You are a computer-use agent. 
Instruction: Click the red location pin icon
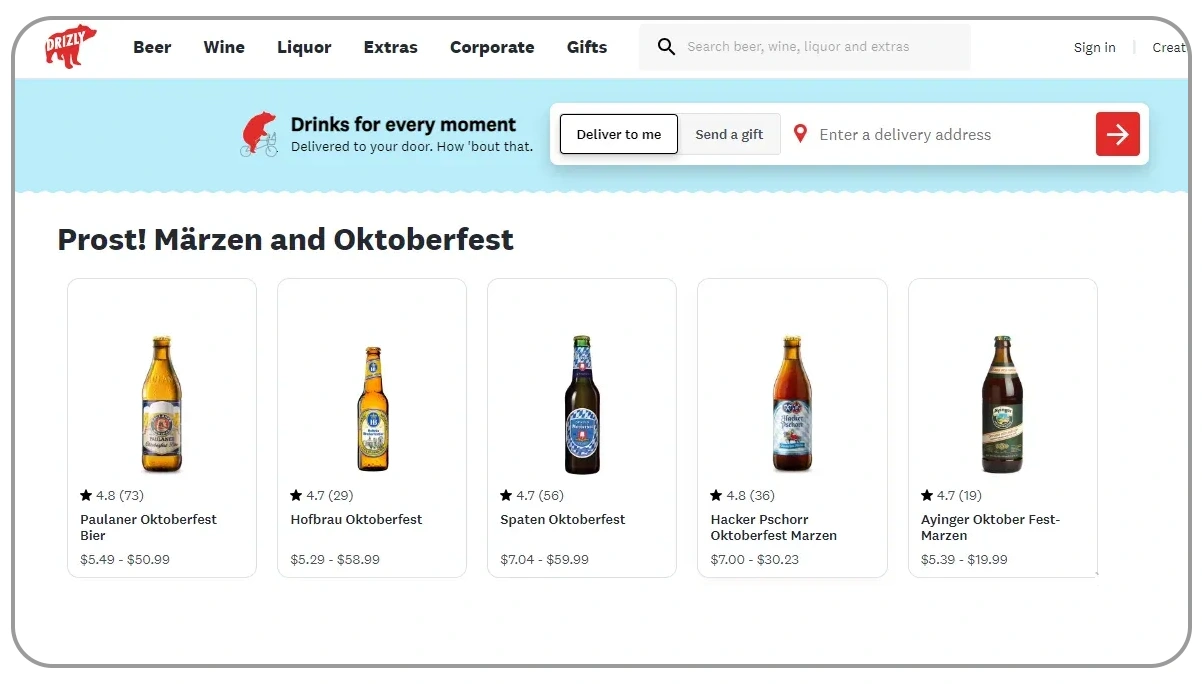point(799,133)
